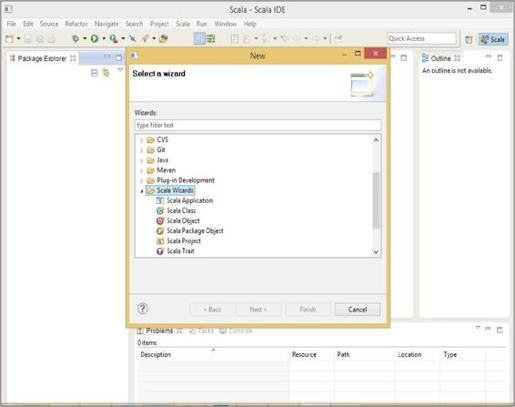Open the Scala menu

pos(183,24)
